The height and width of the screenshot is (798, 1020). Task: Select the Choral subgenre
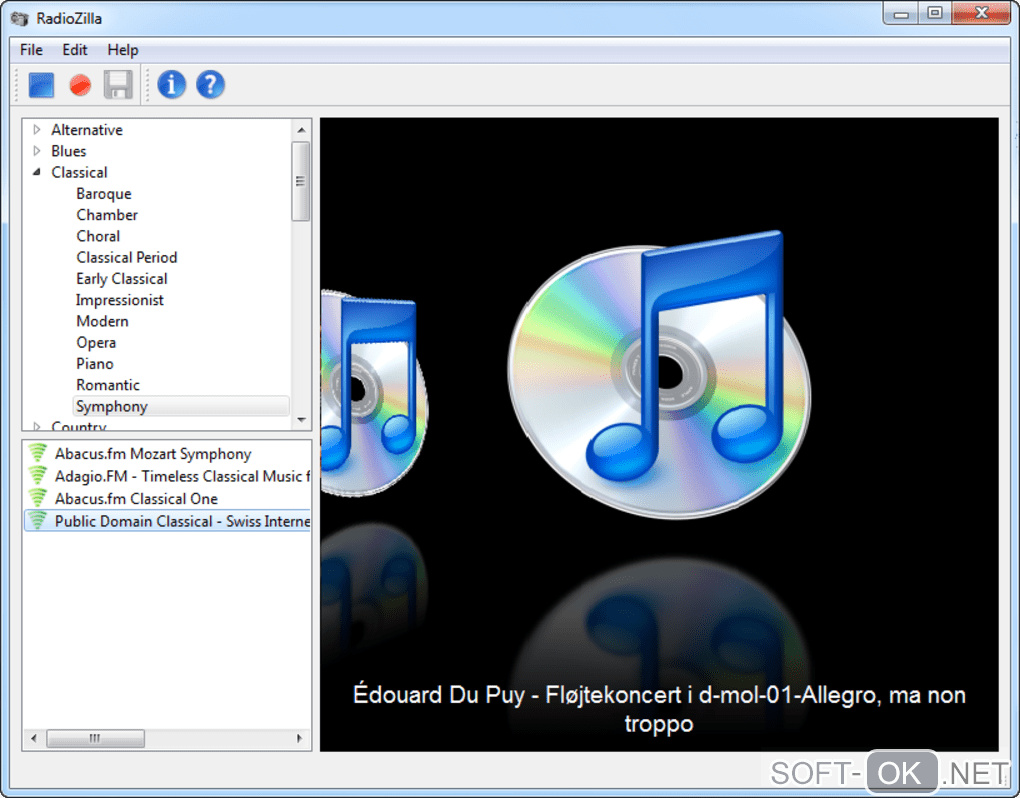(98, 236)
